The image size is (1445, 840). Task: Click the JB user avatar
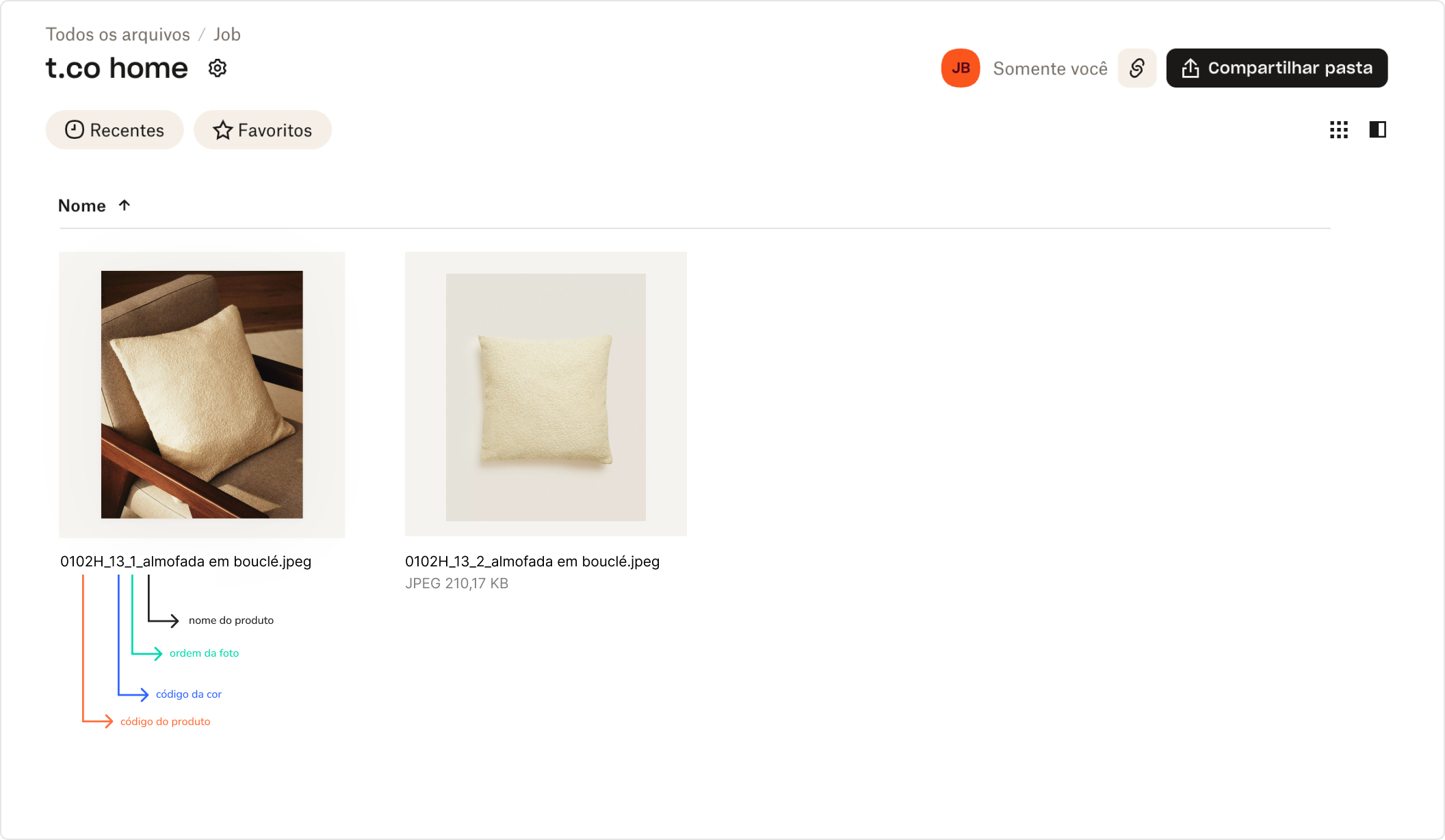[x=961, y=68]
